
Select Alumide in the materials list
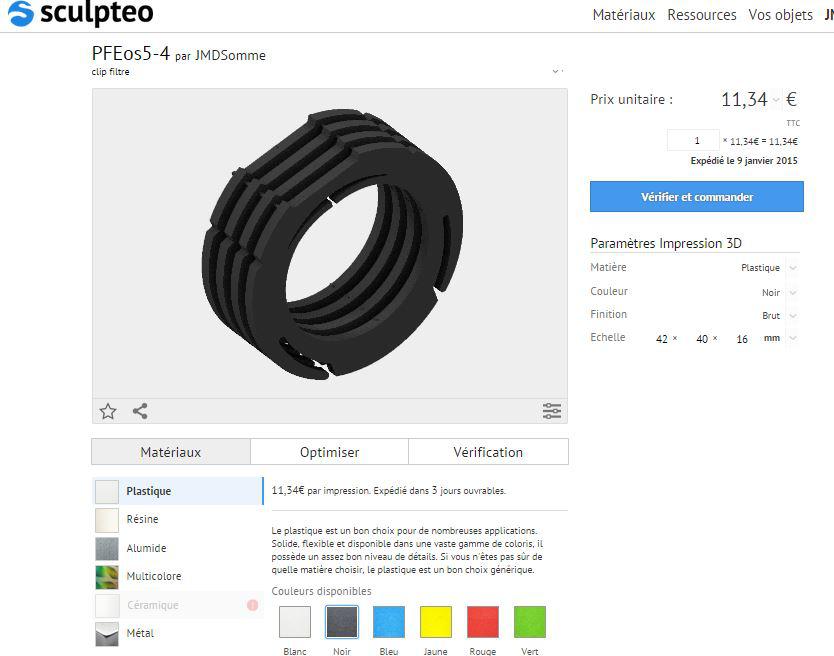point(178,548)
